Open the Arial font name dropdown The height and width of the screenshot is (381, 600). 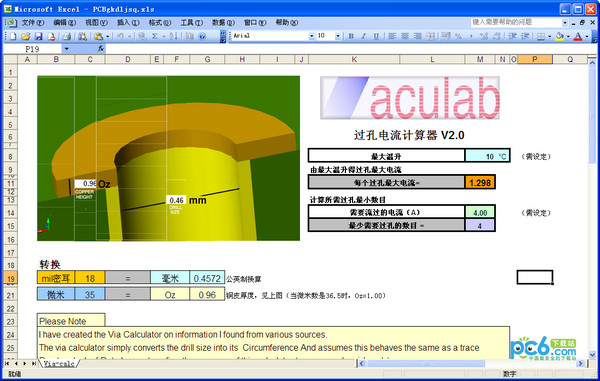coord(311,36)
